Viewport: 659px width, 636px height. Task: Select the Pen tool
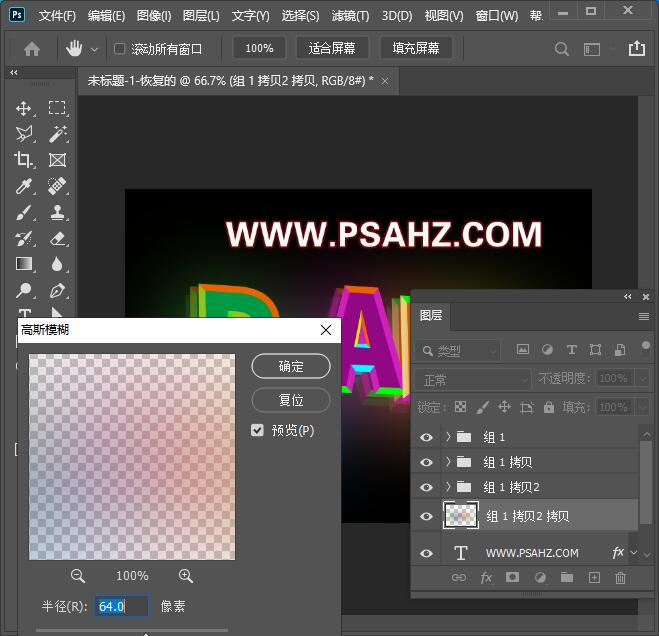pyautogui.click(x=57, y=290)
